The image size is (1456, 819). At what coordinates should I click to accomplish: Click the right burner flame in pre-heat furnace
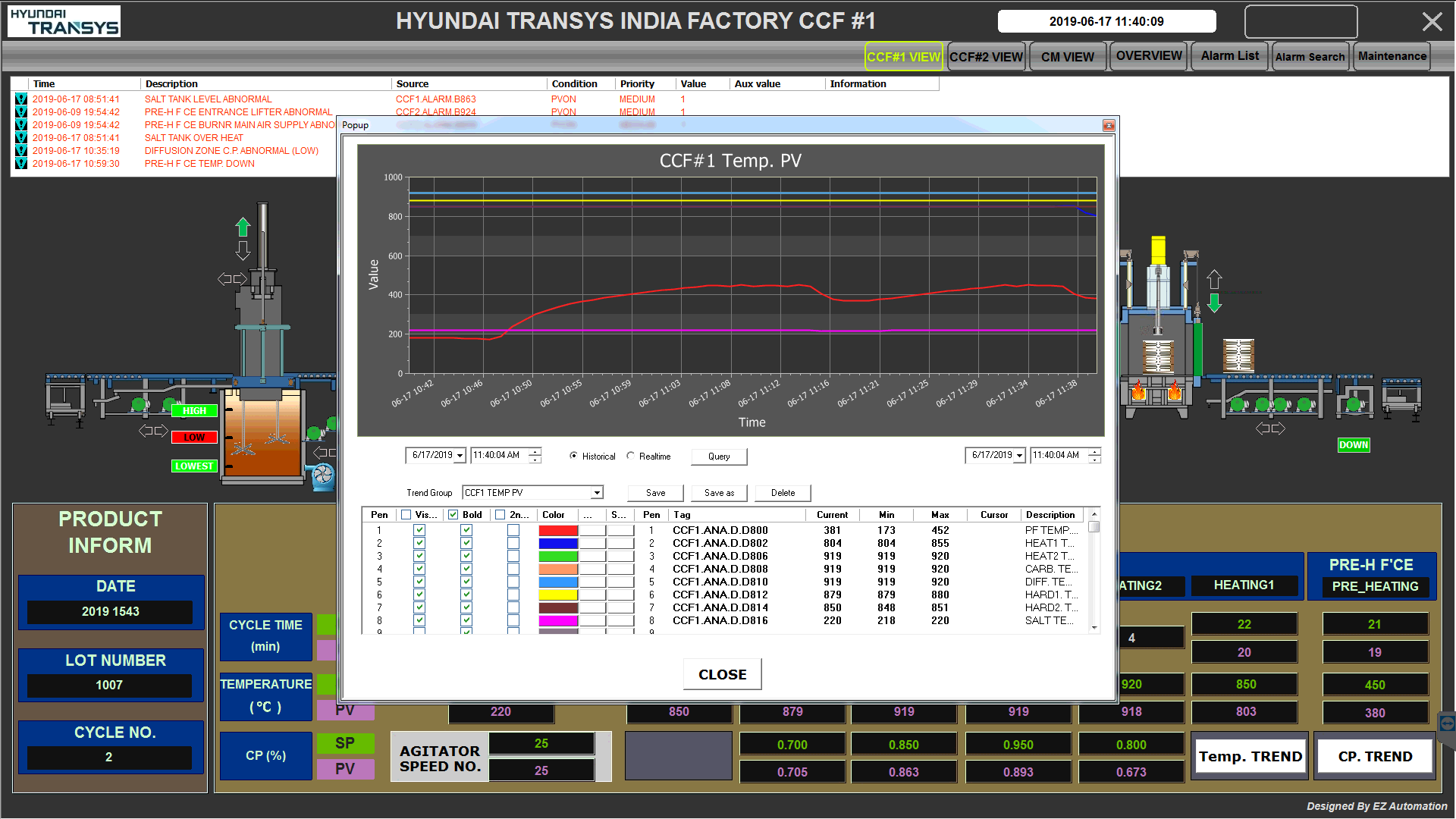point(1175,391)
